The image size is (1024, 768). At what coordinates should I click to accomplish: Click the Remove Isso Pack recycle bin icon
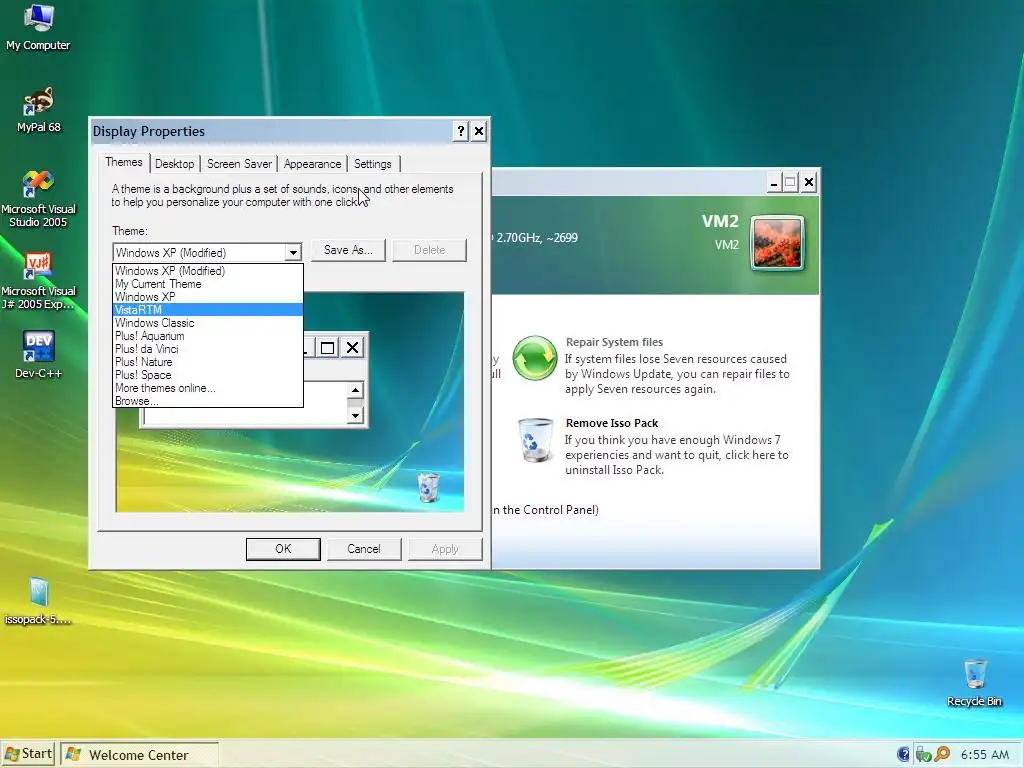536,440
